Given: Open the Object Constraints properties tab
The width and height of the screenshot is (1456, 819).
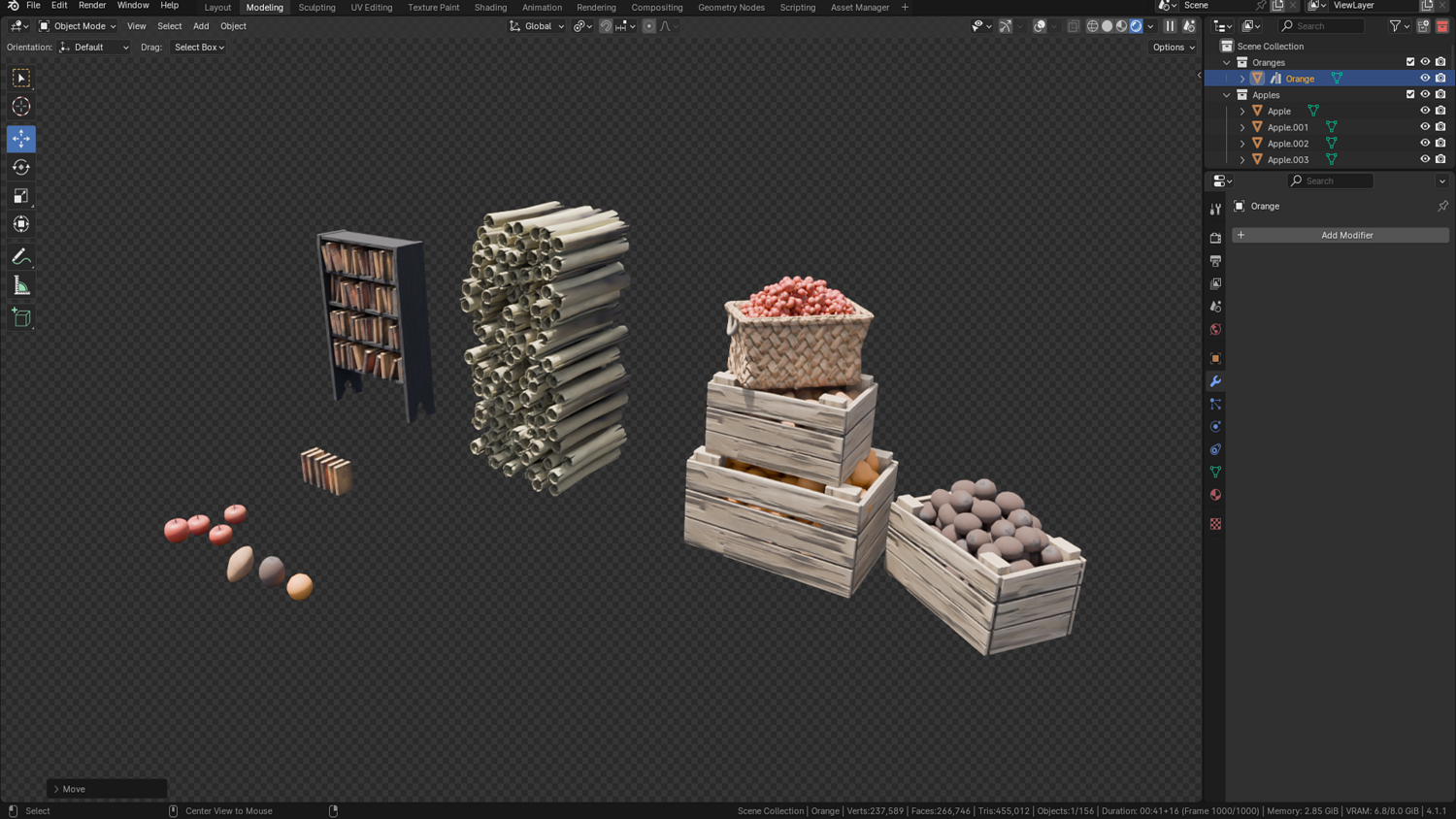Looking at the screenshot, I should pyautogui.click(x=1215, y=449).
